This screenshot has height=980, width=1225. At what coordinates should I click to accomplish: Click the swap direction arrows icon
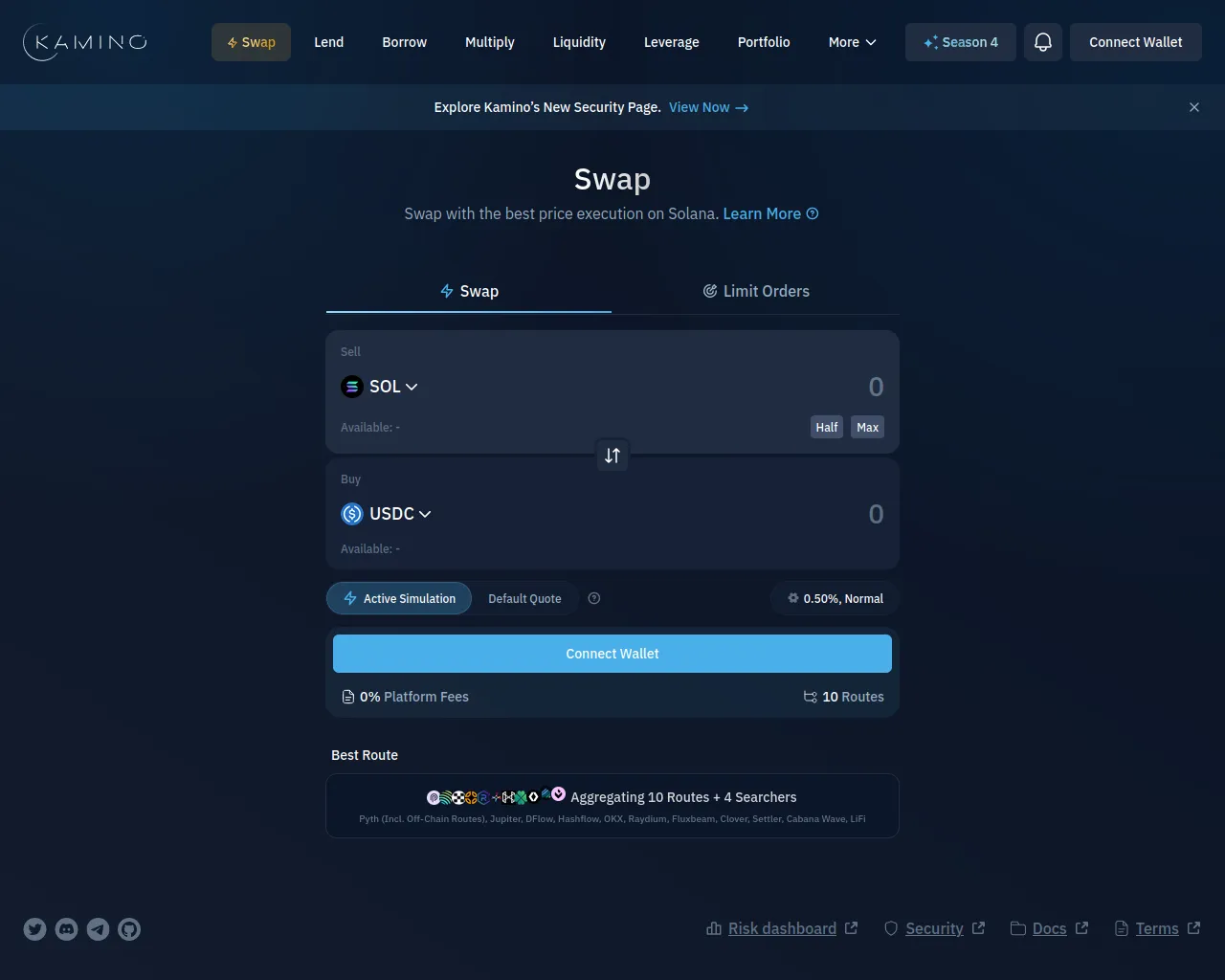(612, 456)
